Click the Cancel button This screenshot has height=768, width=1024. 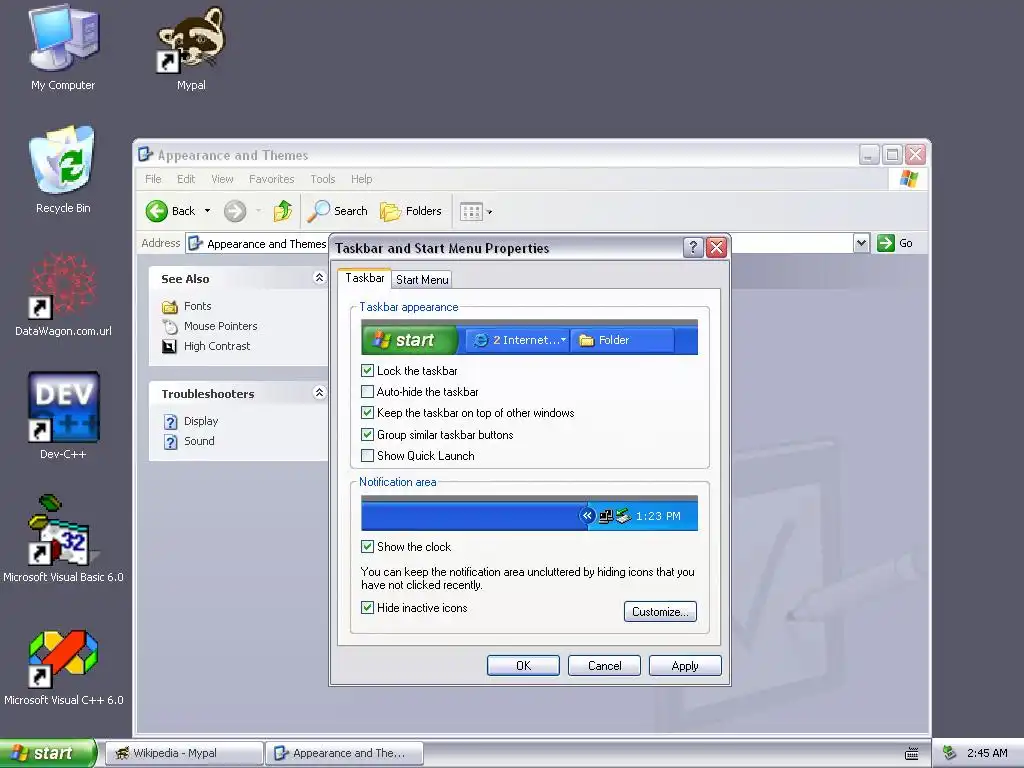click(604, 665)
